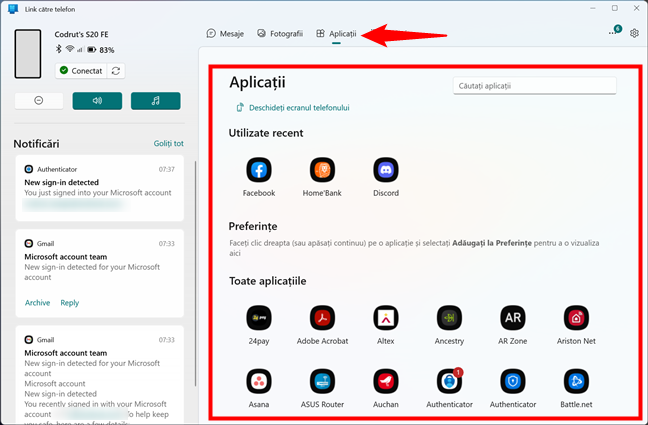Click the Bluetooth status icon
Screen dimensions: 648x425
point(59,49)
